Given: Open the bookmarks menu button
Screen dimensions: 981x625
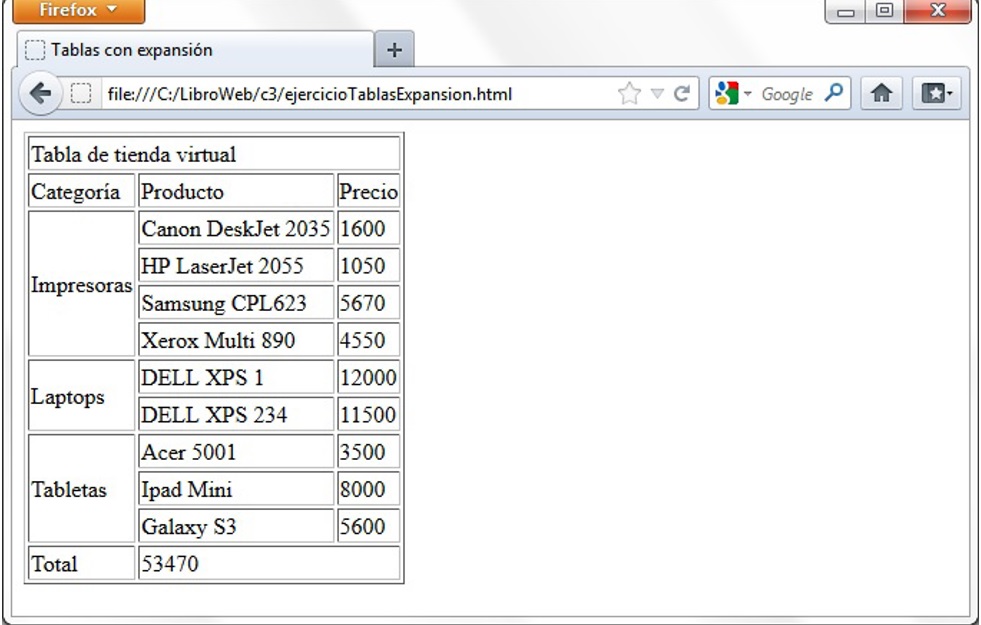Looking at the screenshot, I should (x=937, y=94).
